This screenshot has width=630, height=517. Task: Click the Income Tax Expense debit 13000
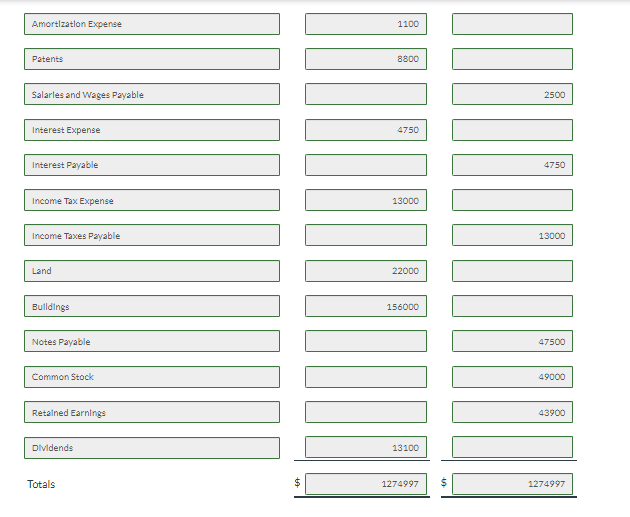coord(366,200)
